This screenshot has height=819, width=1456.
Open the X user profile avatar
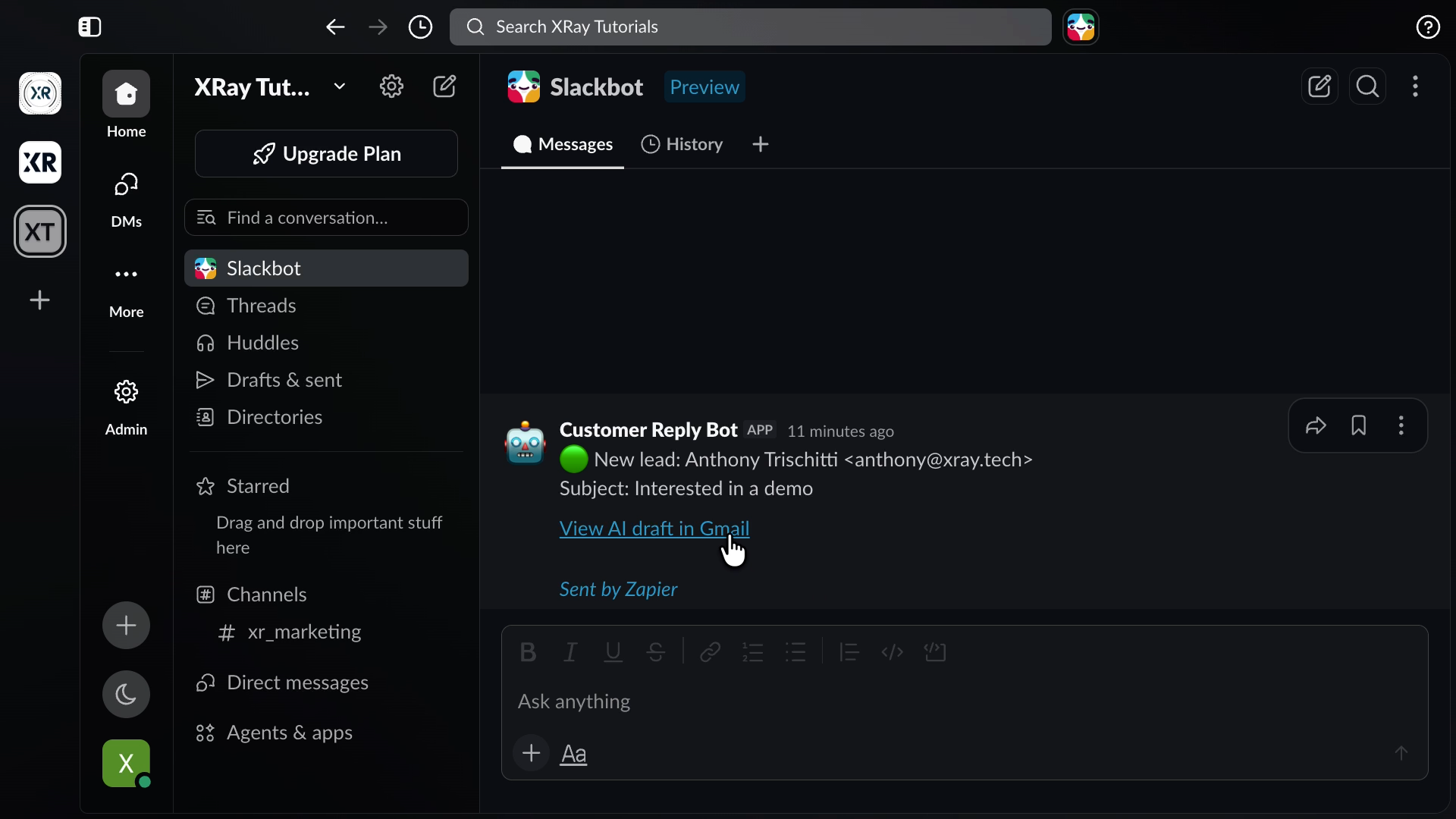(126, 763)
